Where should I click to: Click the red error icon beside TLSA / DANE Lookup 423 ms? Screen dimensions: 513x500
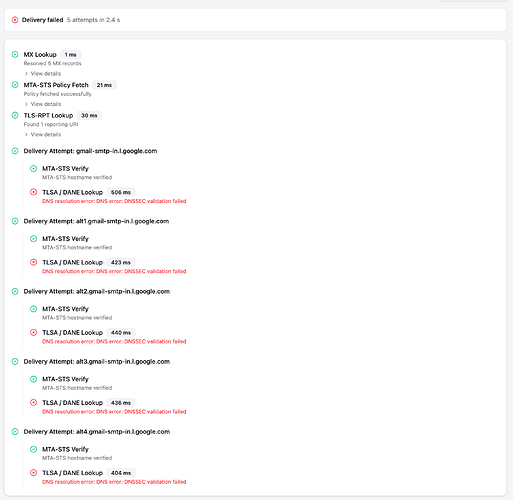[x=33, y=262]
